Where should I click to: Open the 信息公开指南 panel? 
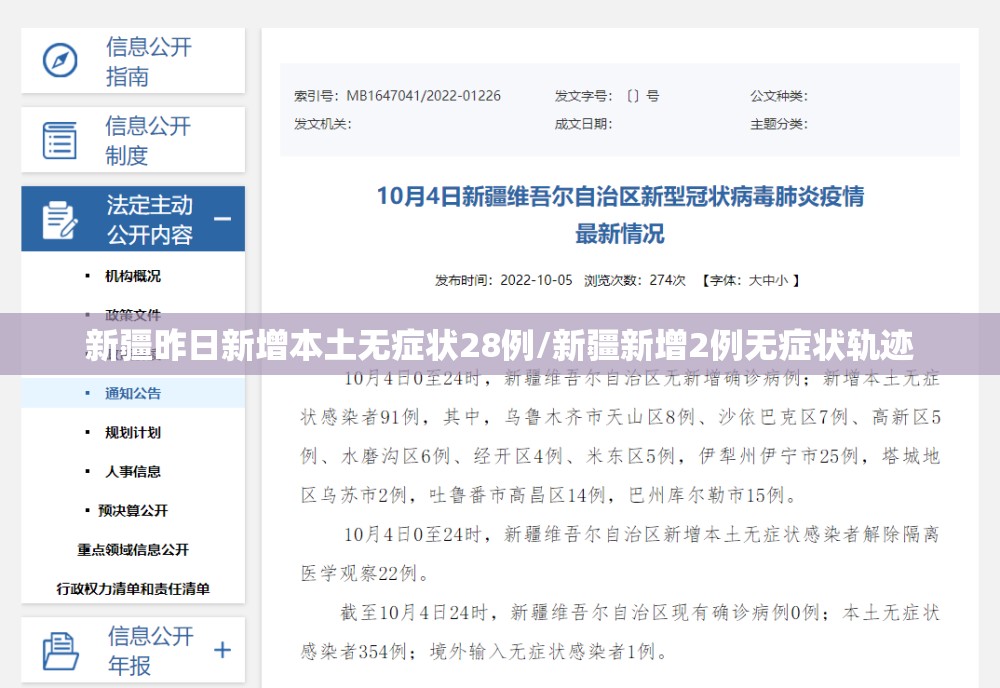pyautogui.click(x=133, y=61)
